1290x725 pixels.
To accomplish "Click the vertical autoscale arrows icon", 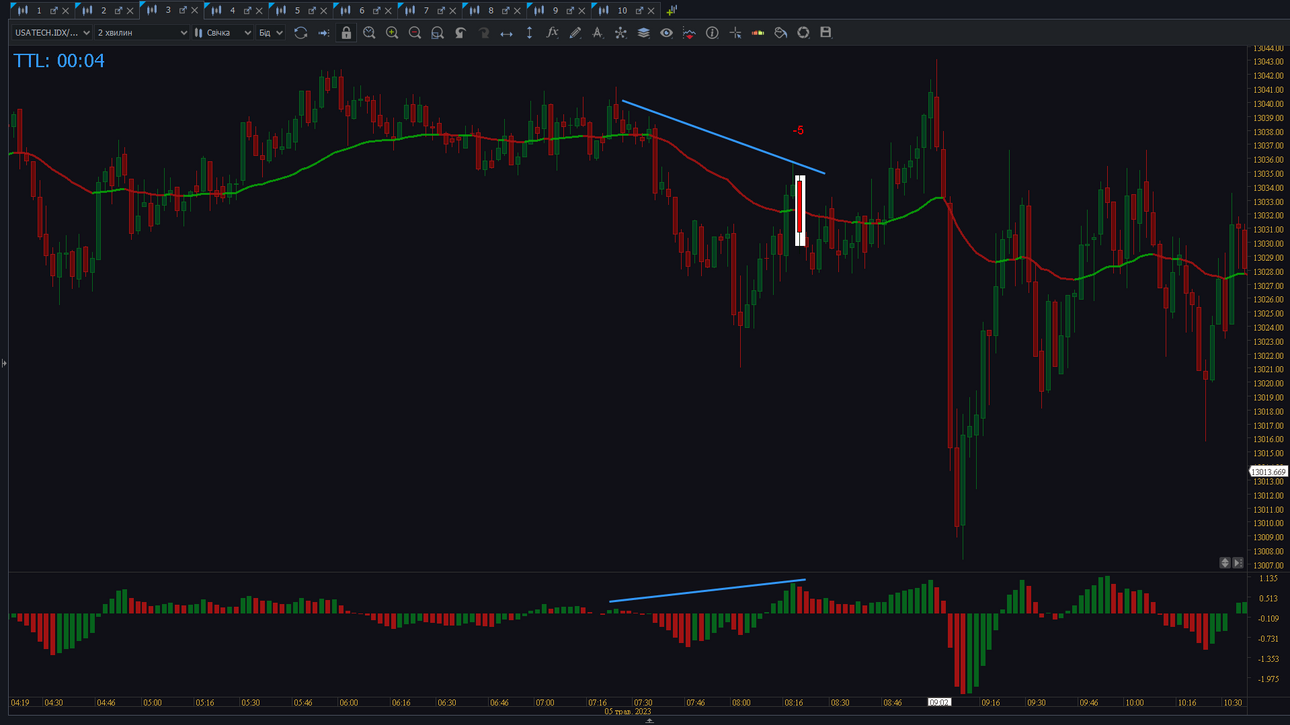I will 529,33.
